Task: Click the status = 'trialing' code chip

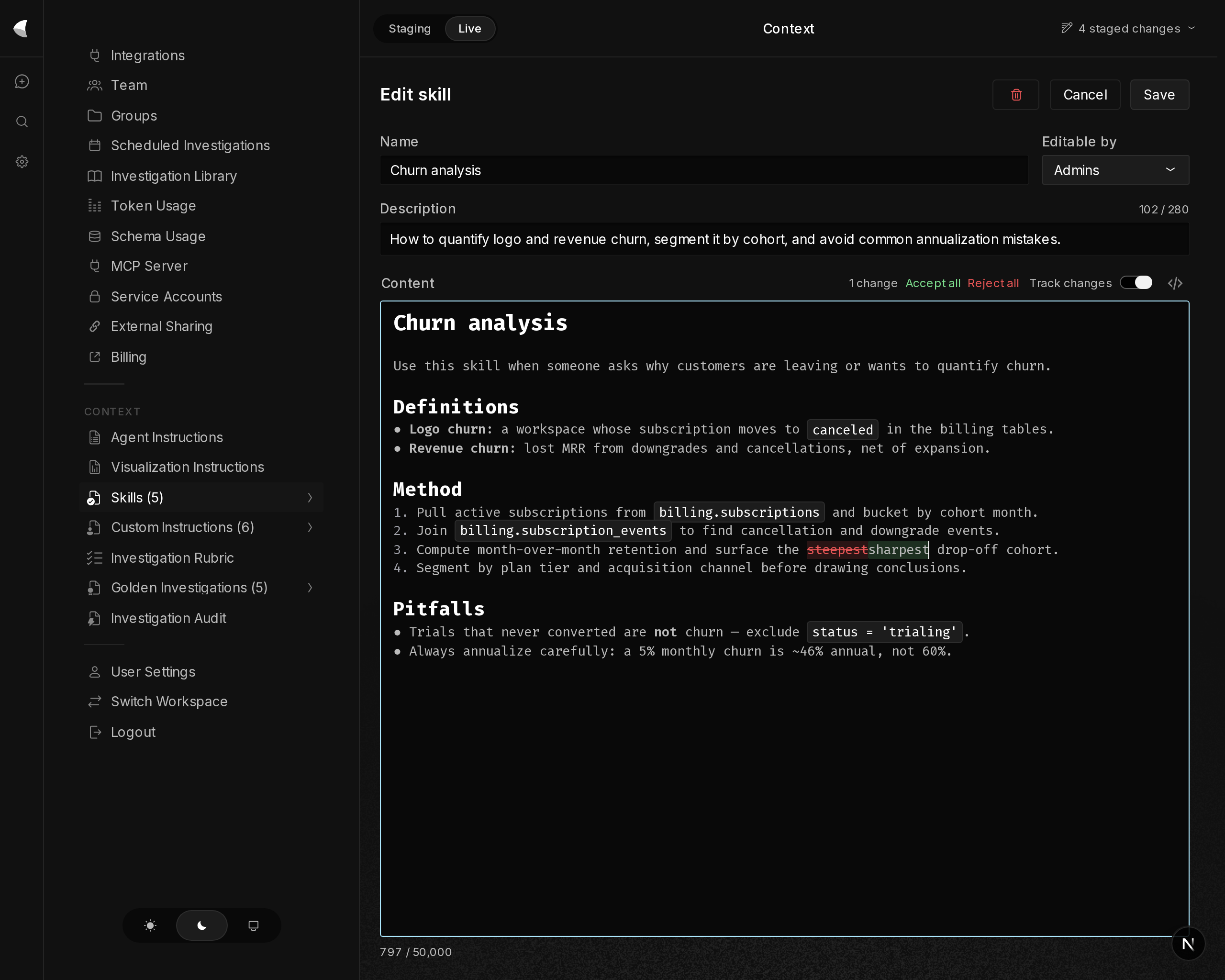Action: [884, 632]
